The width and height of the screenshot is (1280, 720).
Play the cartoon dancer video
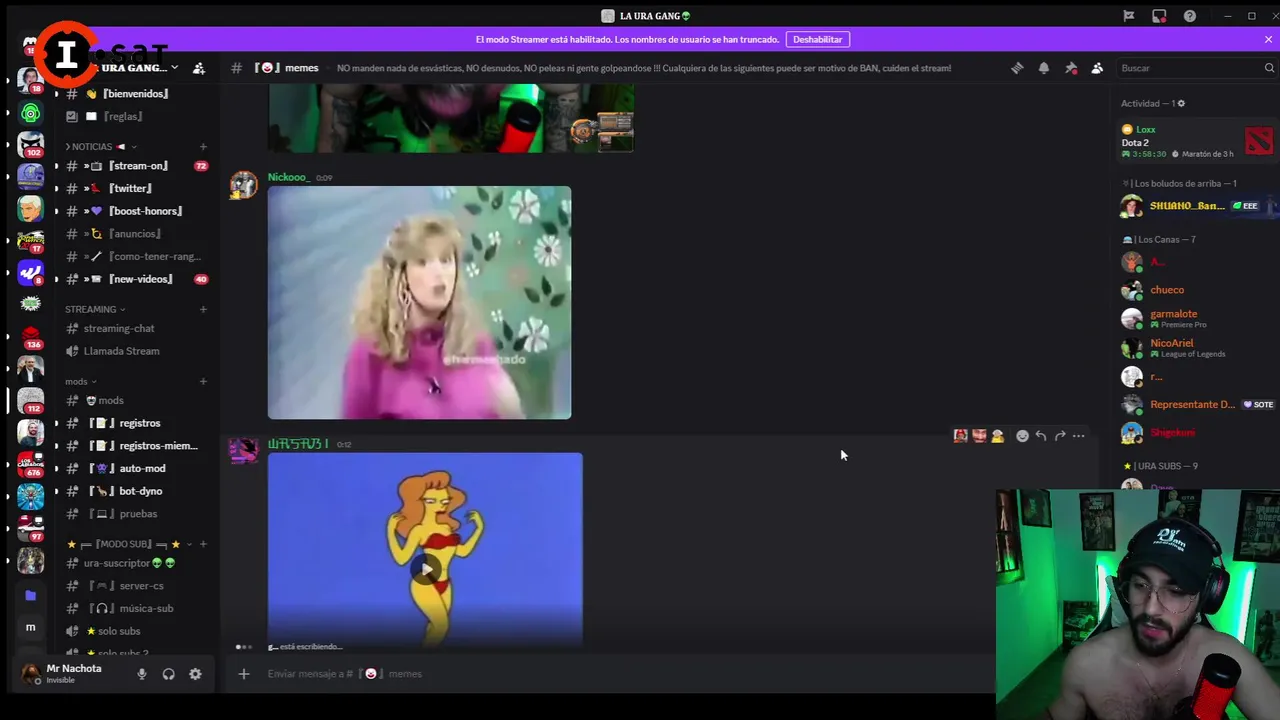426,568
